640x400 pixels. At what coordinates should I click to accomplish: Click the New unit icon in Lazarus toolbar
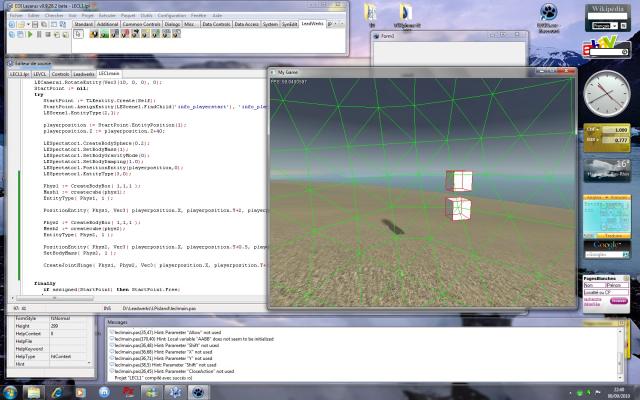pos(11,25)
